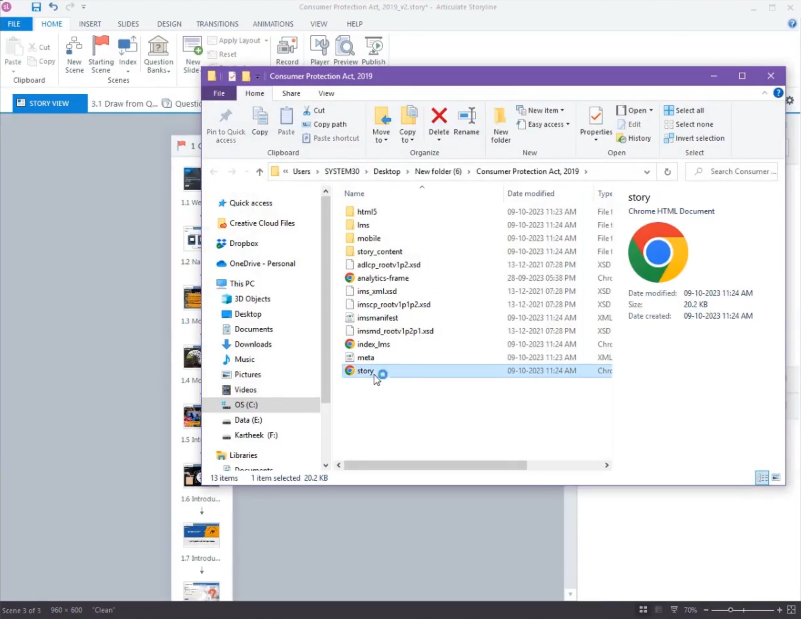The height and width of the screenshot is (619, 801).
Task: Open the Open button dropdown in Explorer
Action: click(651, 110)
